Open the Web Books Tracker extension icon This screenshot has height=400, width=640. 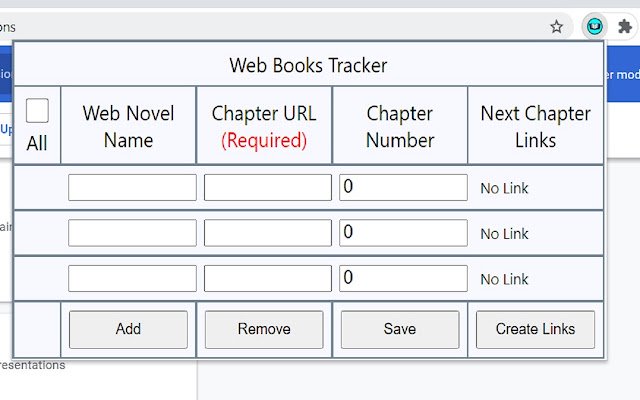pos(594,27)
